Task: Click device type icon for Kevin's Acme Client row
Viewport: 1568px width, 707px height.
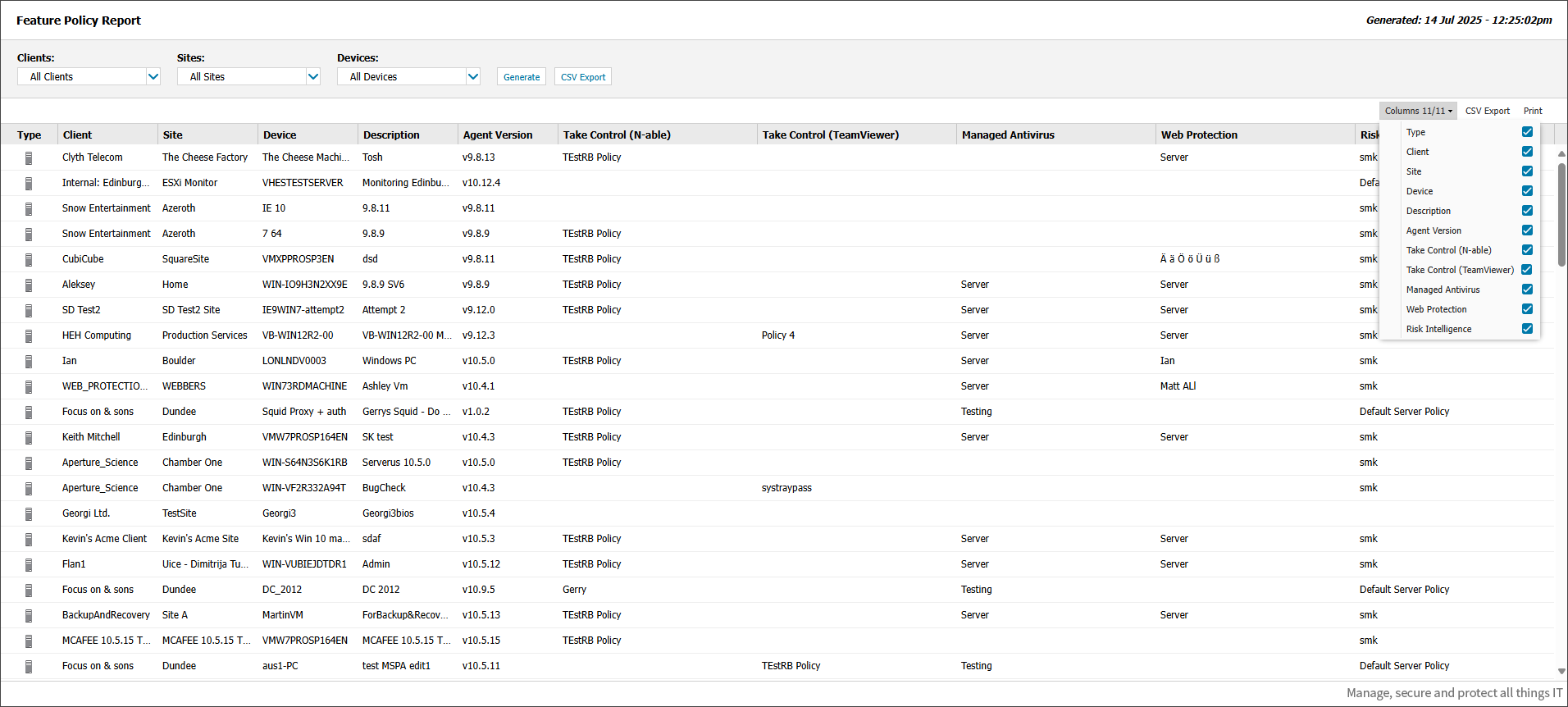Action: pyautogui.click(x=29, y=539)
